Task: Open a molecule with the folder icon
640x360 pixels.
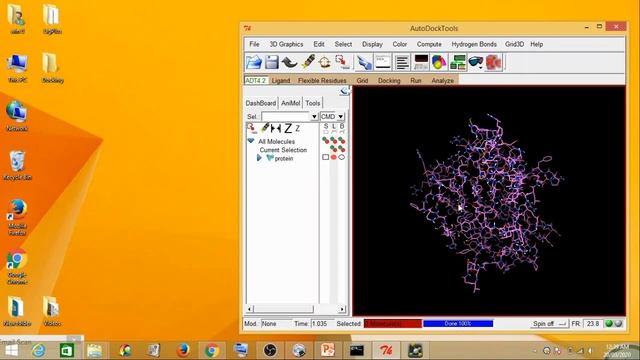Action: tap(254, 62)
